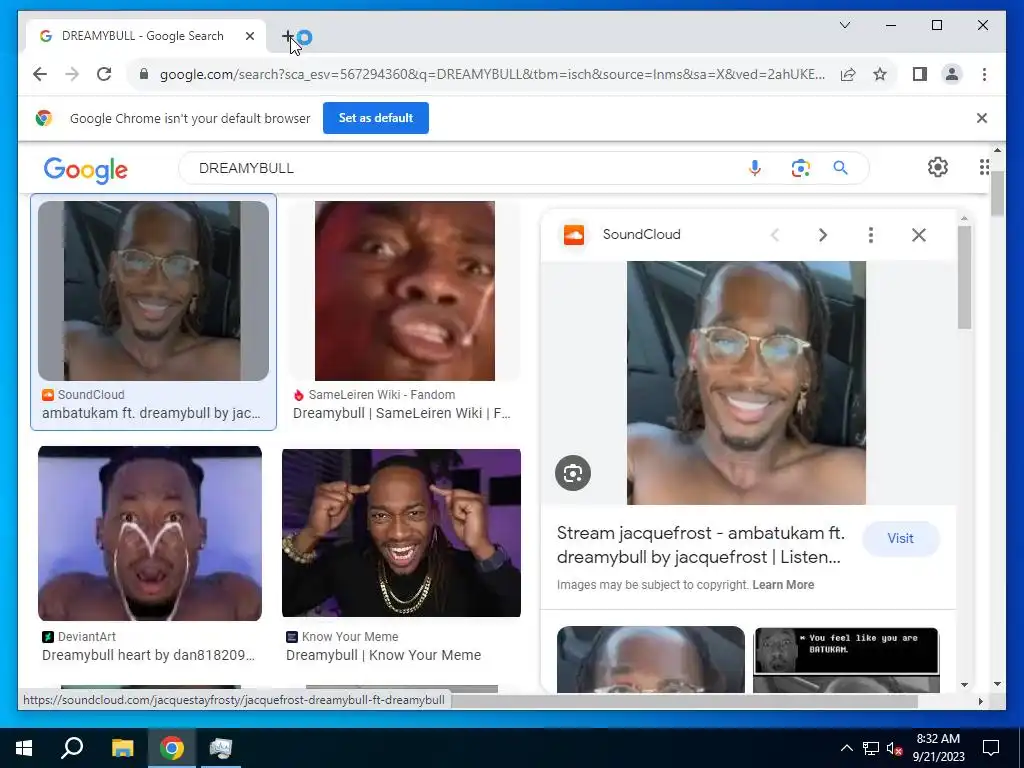Image resolution: width=1024 pixels, height=768 pixels.
Task: Open a new tab with the plus button
Action: (287, 37)
